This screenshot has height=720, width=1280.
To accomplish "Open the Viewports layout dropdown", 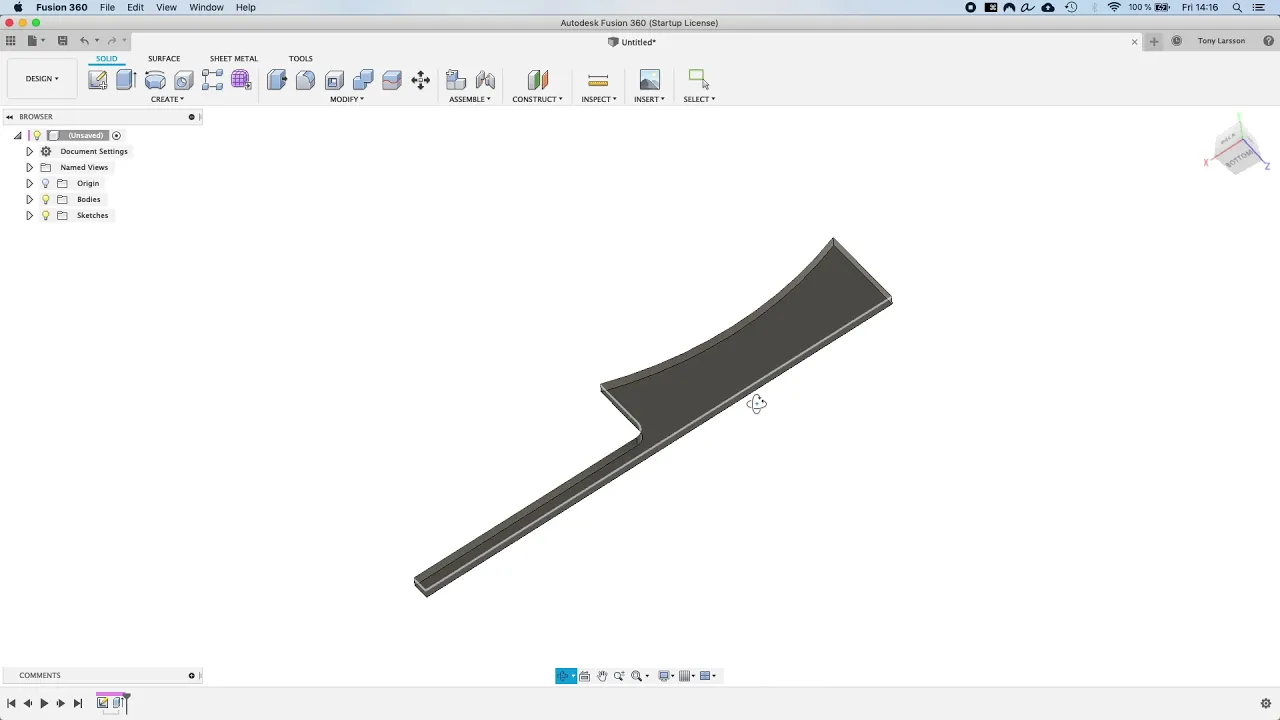I will [x=708, y=676].
